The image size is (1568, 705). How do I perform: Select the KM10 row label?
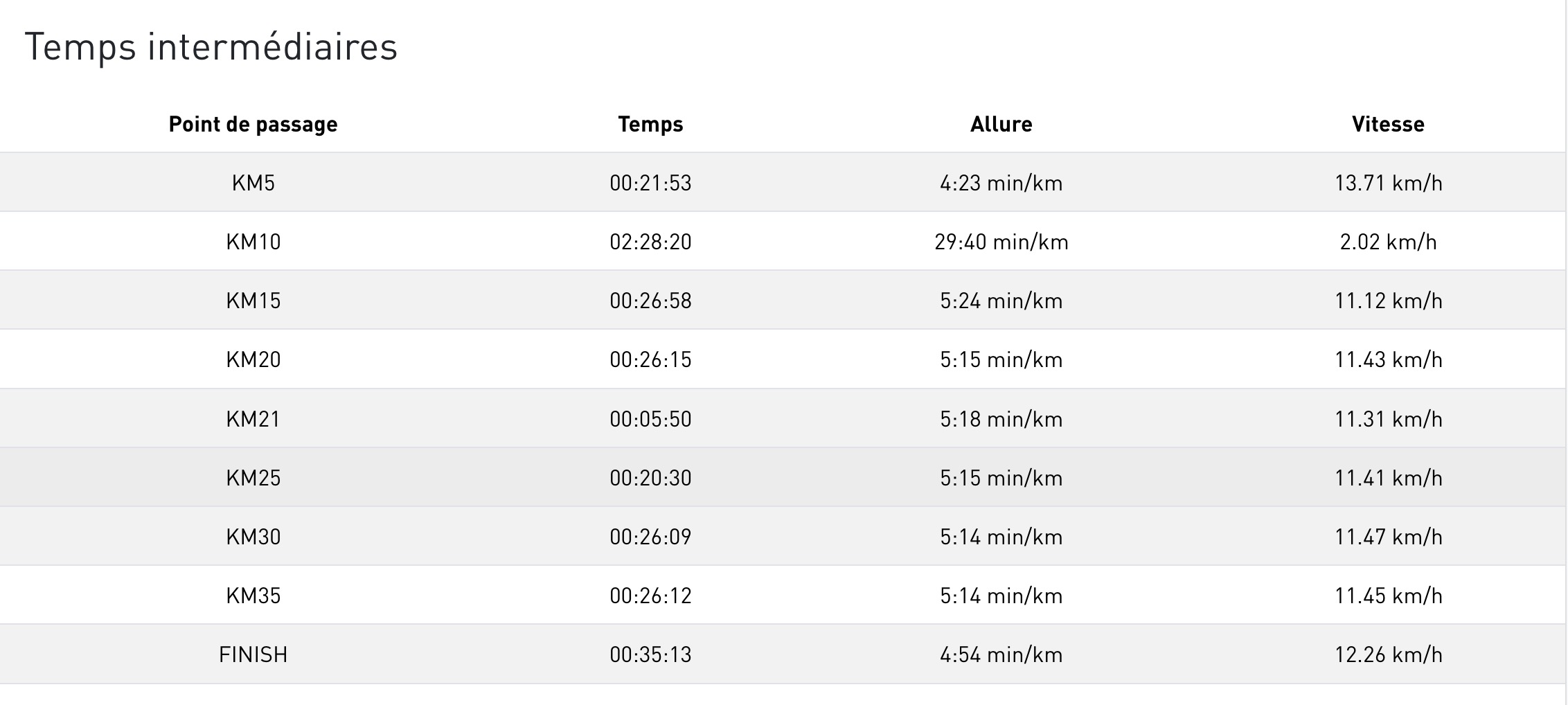pos(253,242)
